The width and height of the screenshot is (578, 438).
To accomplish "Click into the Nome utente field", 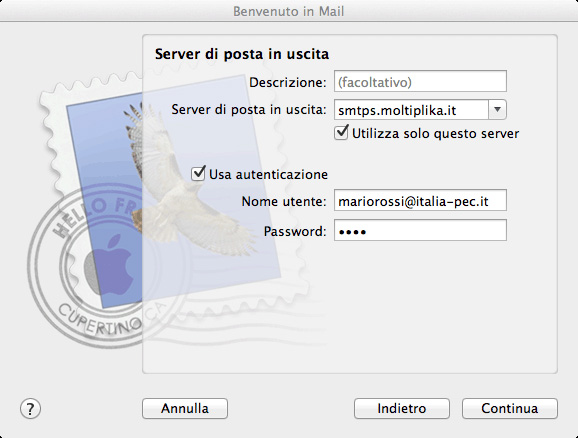I will [x=420, y=201].
